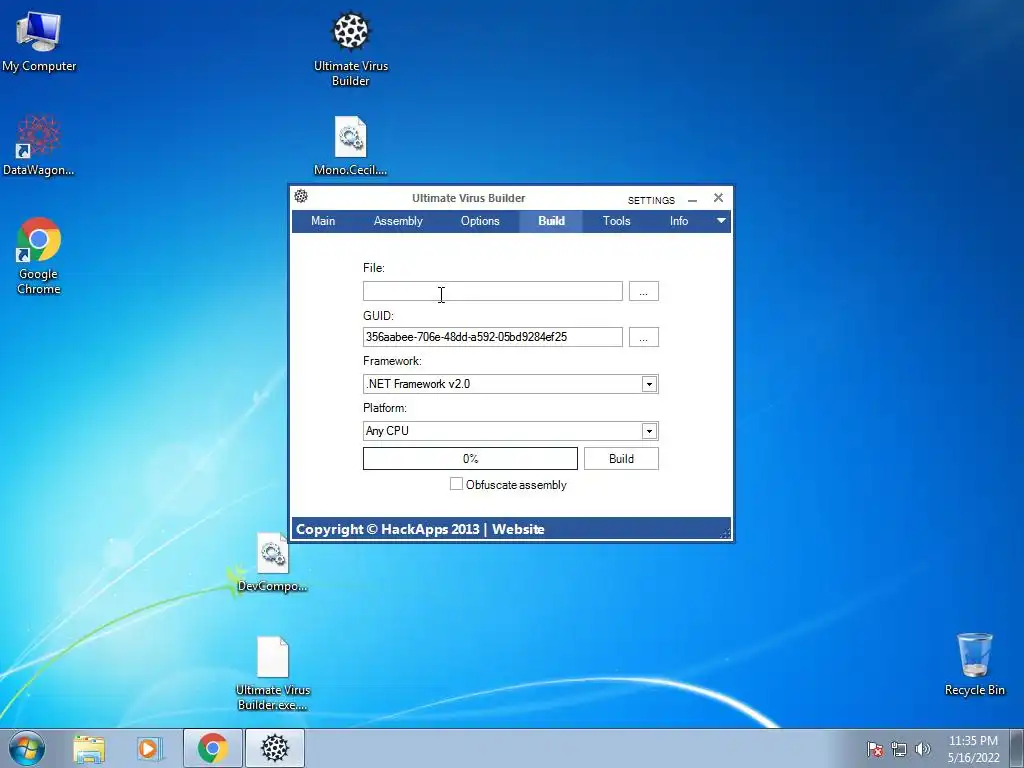1024x768 pixels.
Task: Select the Build tab
Action: (551, 221)
